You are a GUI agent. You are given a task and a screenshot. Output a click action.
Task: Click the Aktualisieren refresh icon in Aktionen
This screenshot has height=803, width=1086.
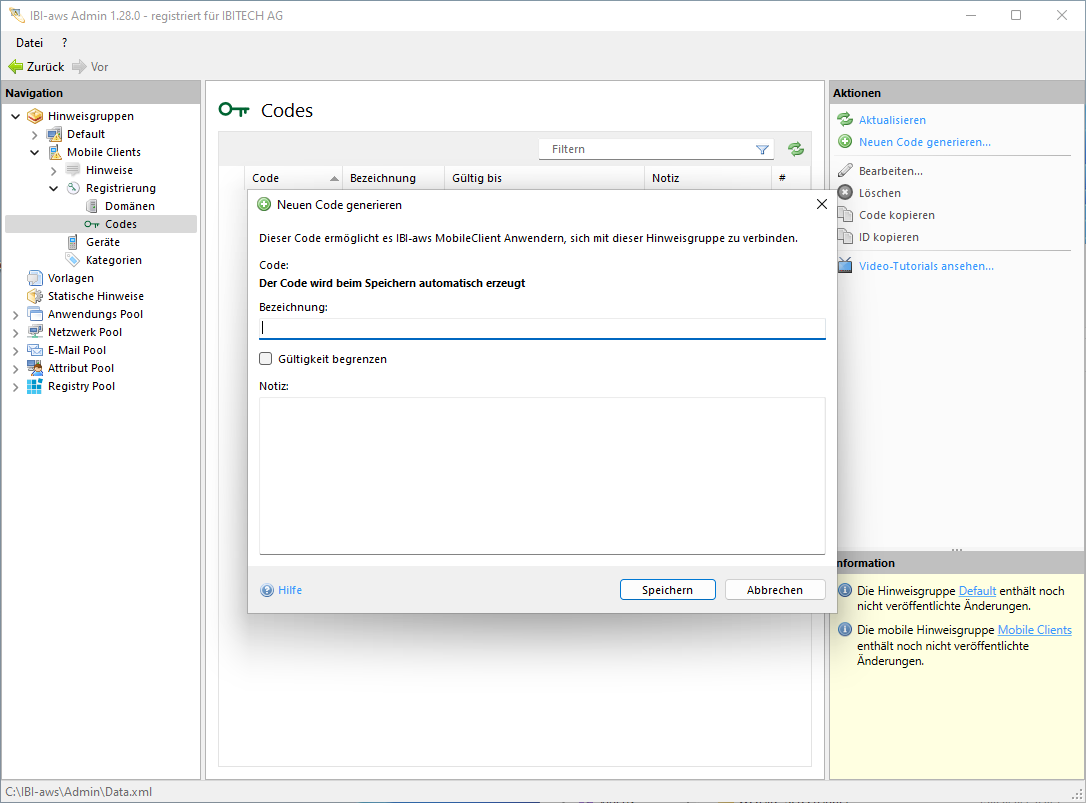[x=845, y=120]
